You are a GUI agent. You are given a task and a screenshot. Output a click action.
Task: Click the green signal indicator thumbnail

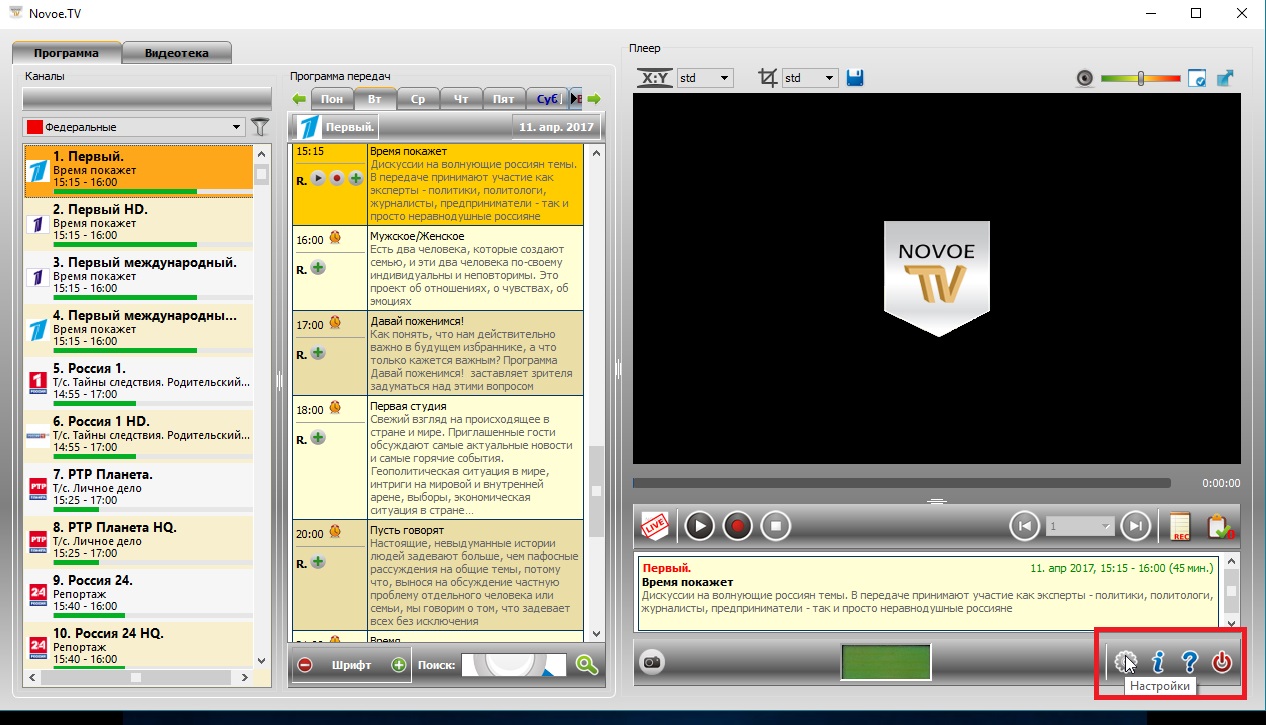click(x=886, y=662)
